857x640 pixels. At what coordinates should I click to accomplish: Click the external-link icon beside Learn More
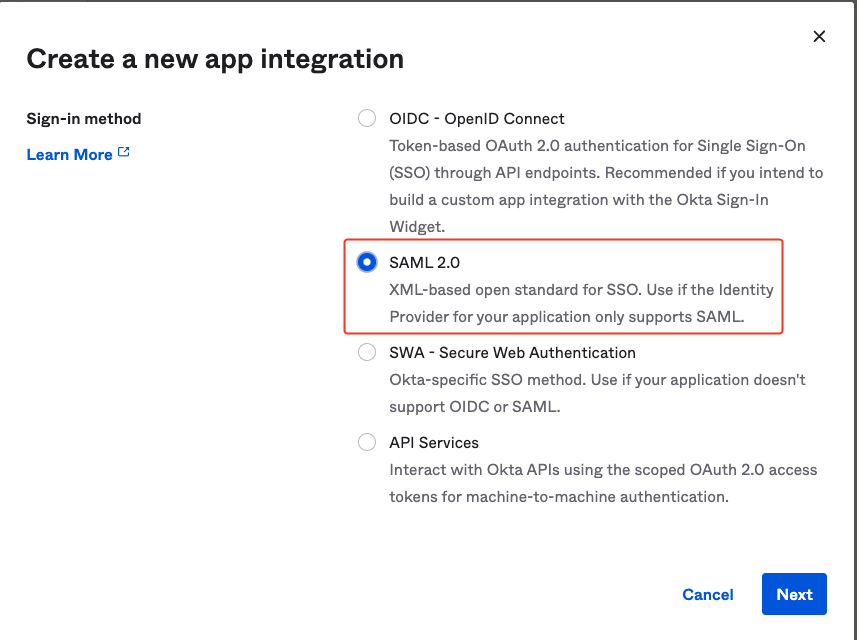pyautogui.click(x=122, y=151)
